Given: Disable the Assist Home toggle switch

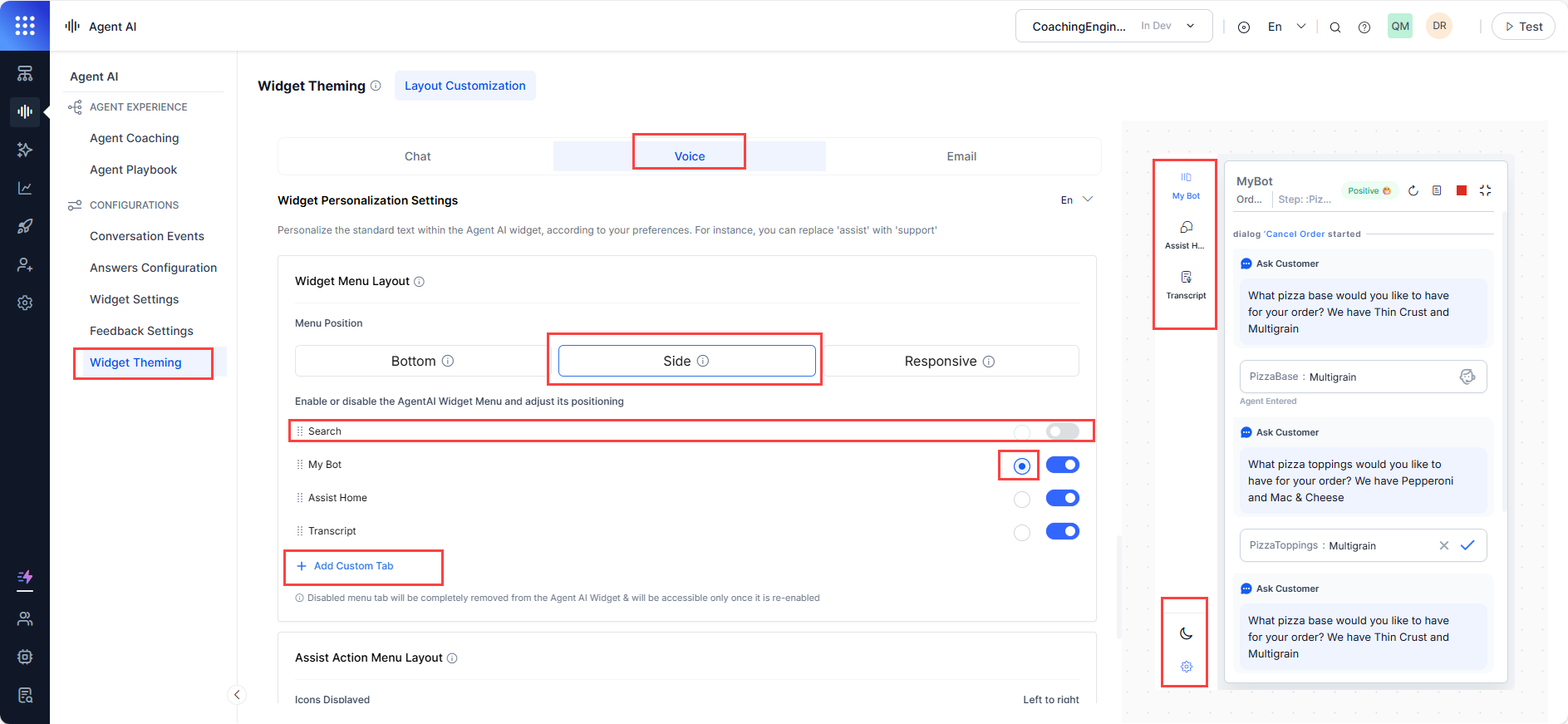Looking at the screenshot, I should (1062, 498).
